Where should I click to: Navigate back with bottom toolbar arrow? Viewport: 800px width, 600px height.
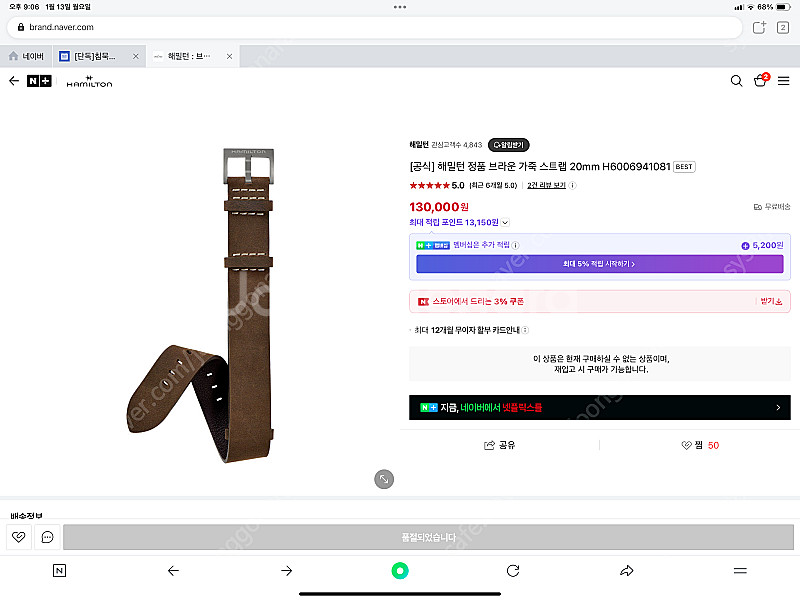tap(173, 570)
